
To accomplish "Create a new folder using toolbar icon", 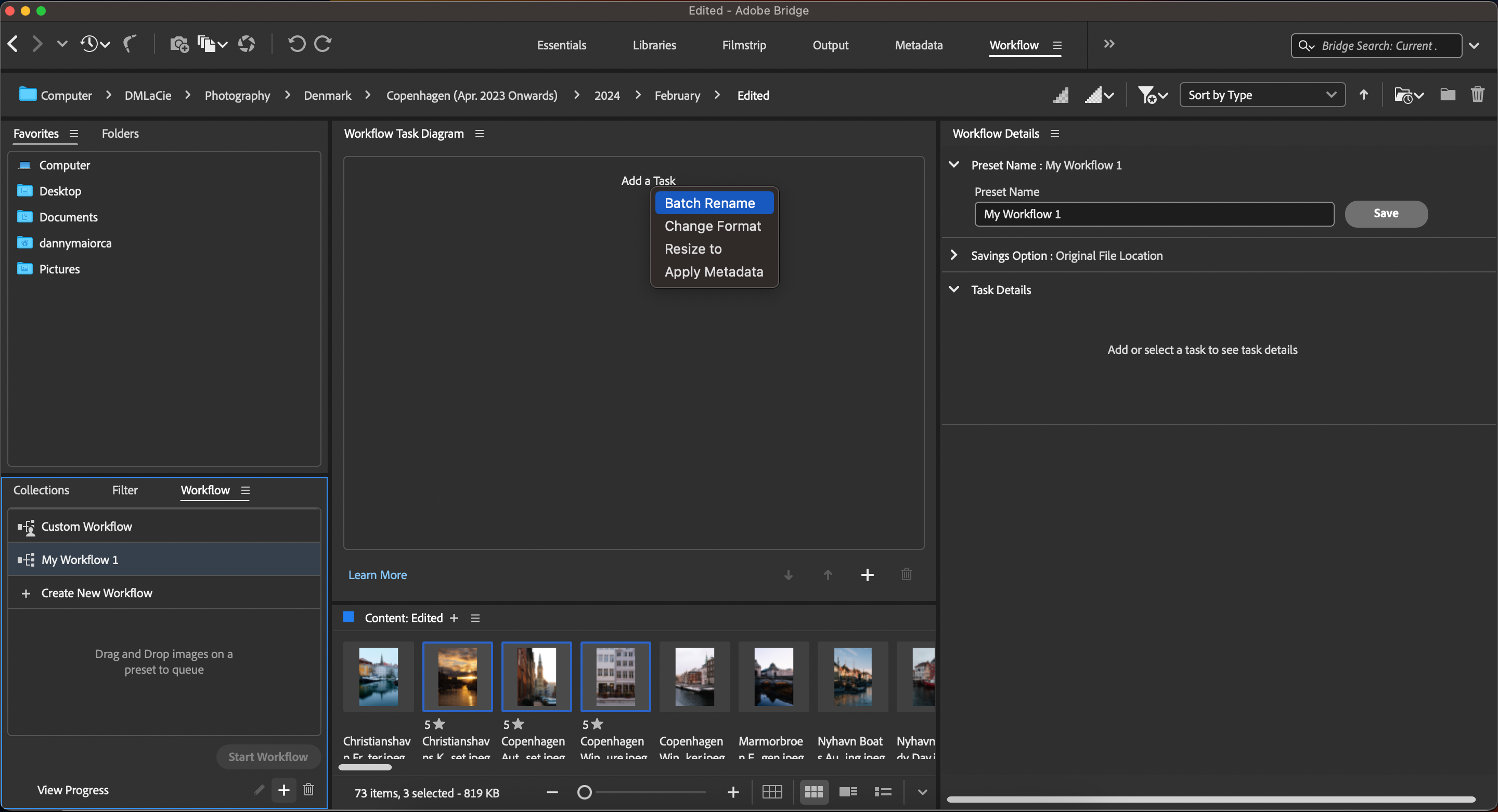I will tap(1448, 95).
